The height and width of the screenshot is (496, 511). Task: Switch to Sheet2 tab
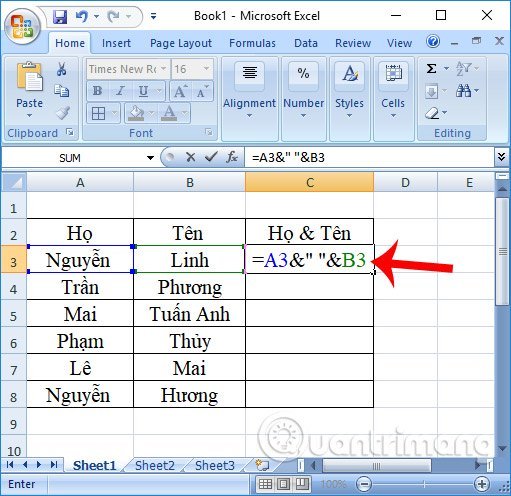(155, 465)
